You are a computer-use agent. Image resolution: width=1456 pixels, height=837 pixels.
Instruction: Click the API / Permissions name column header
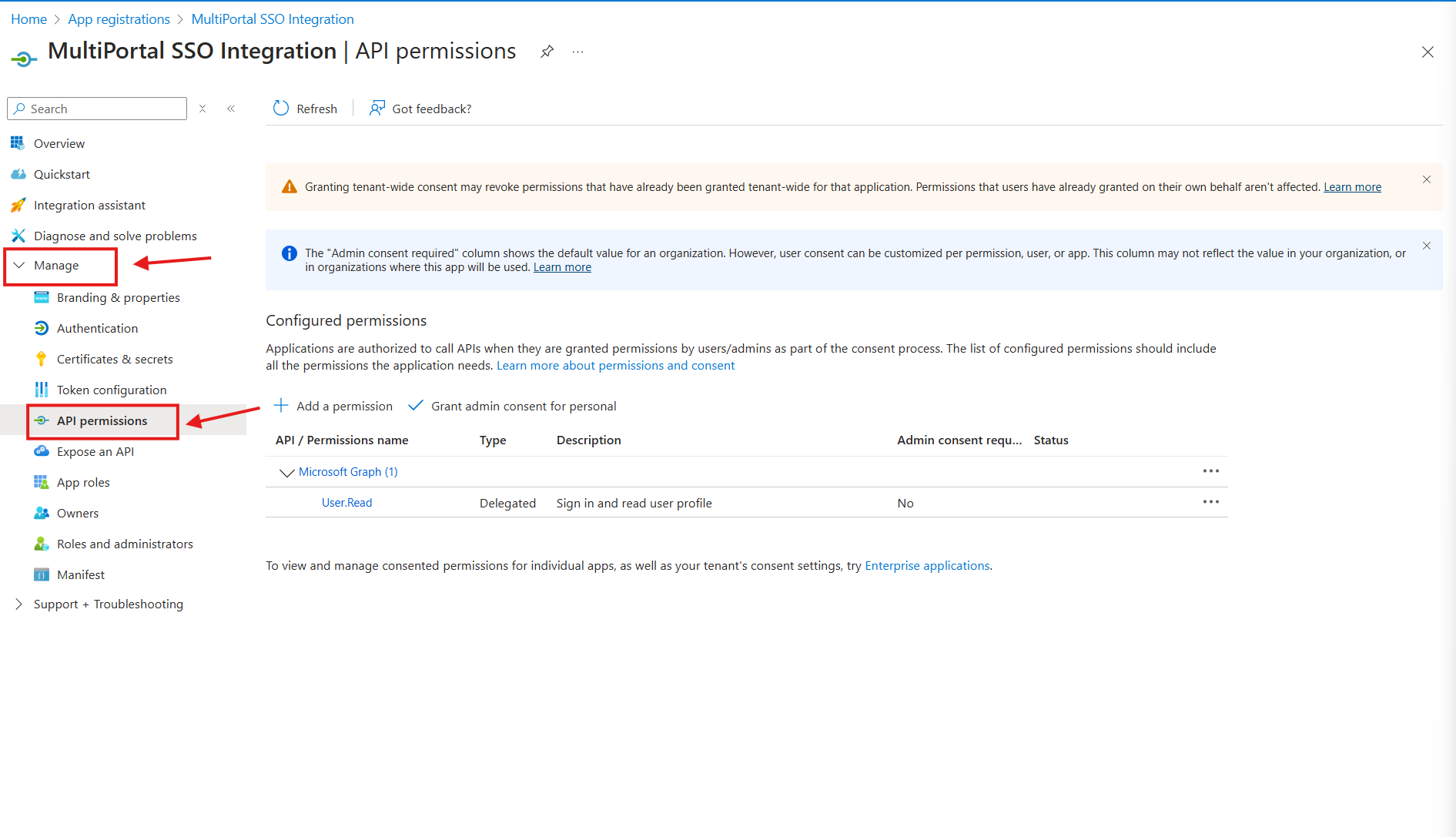[342, 440]
